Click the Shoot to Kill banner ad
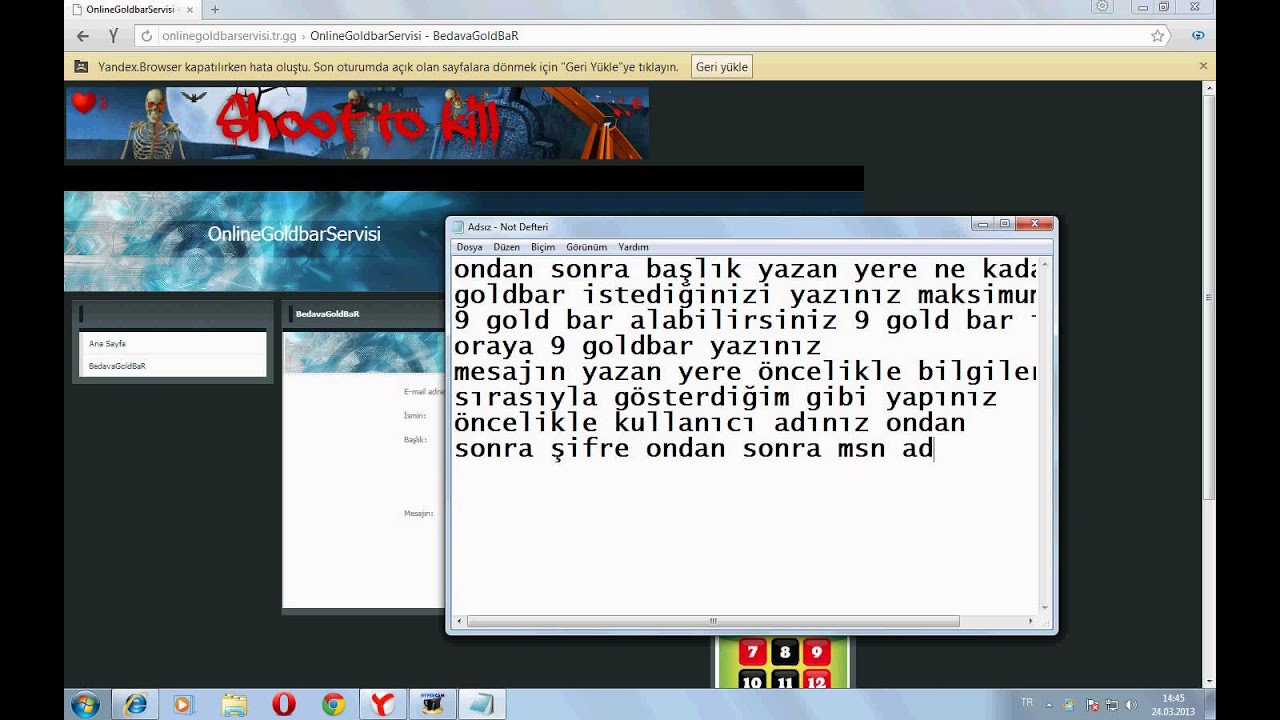 [x=357, y=123]
